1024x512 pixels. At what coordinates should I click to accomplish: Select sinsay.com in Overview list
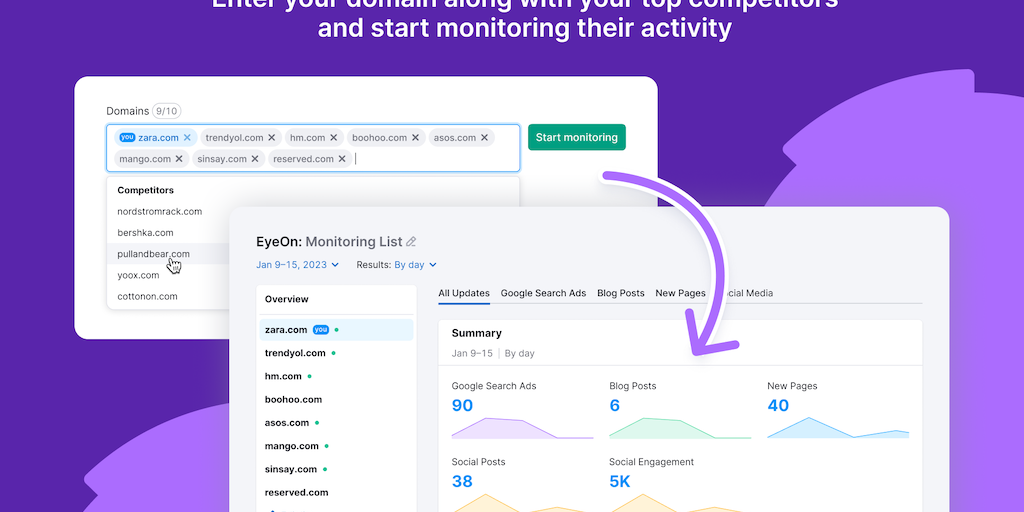(x=291, y=469)
